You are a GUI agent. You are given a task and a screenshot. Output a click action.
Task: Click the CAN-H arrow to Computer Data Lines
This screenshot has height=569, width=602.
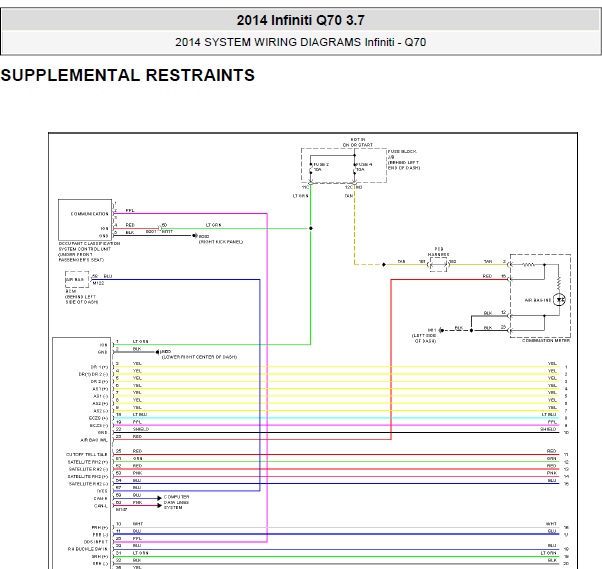point(159,498)
